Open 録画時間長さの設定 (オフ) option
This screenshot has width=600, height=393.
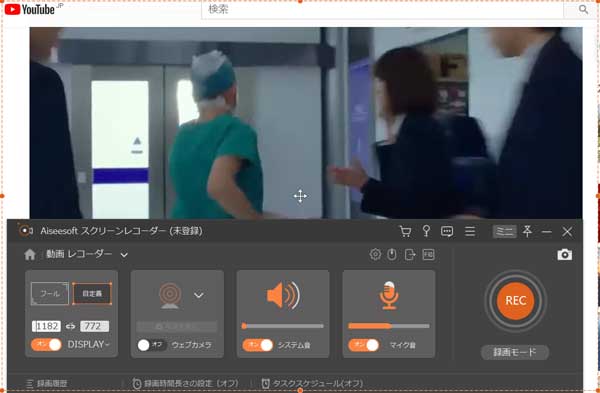click(186, 383)
